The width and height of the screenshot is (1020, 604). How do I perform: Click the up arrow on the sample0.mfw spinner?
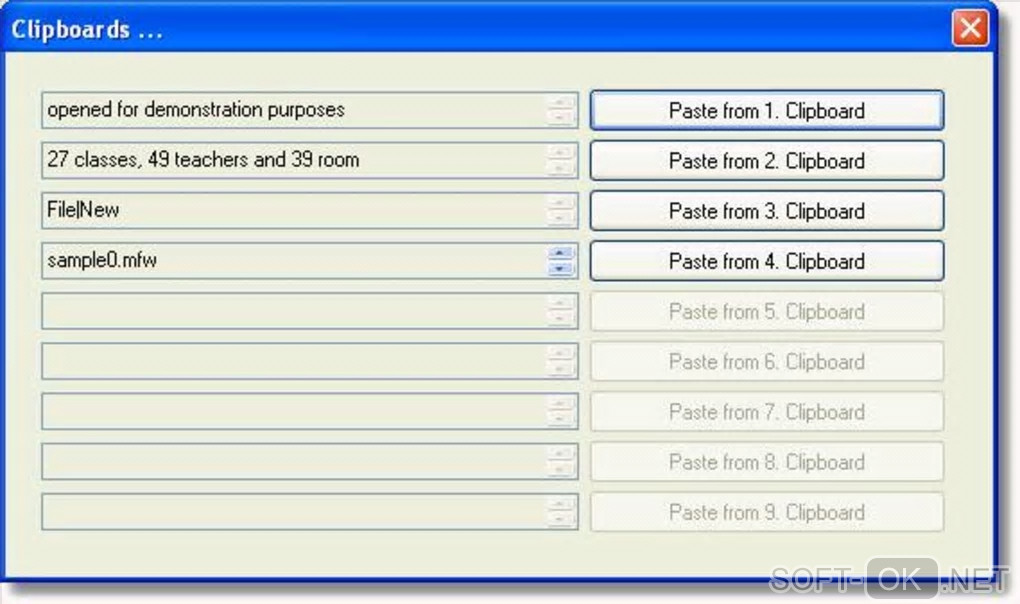tap(561, 254)
